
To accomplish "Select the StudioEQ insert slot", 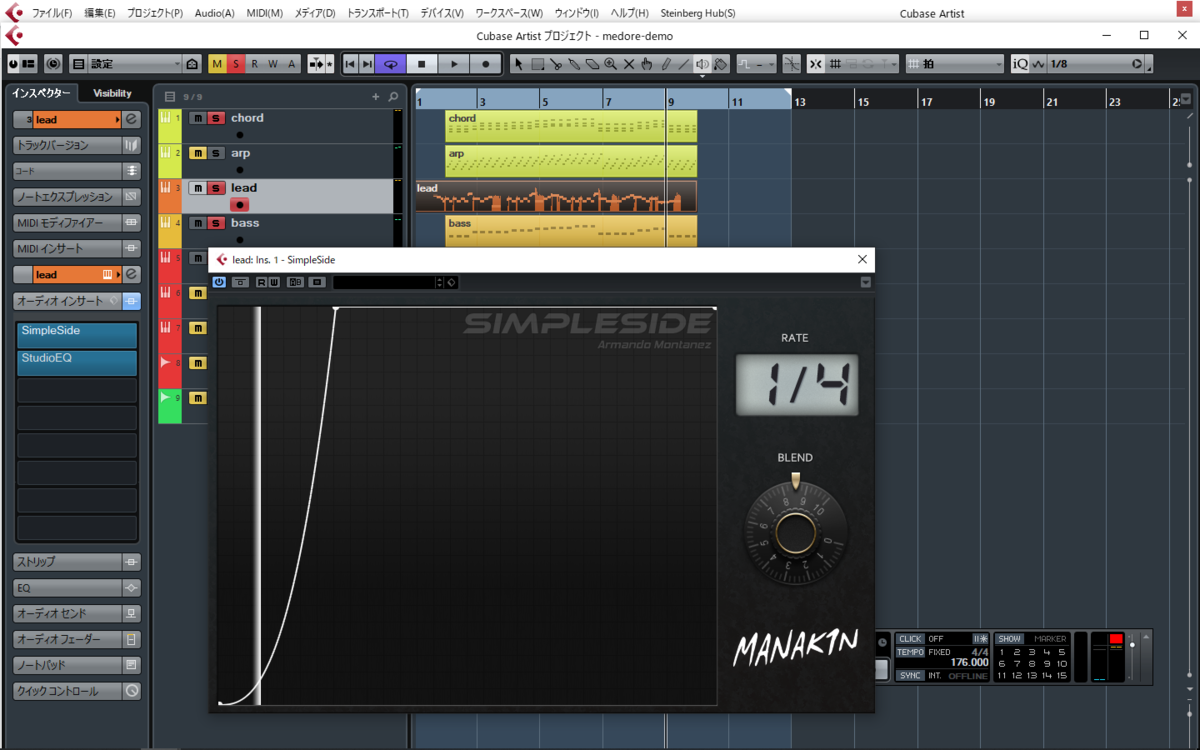I will point(77,362).
